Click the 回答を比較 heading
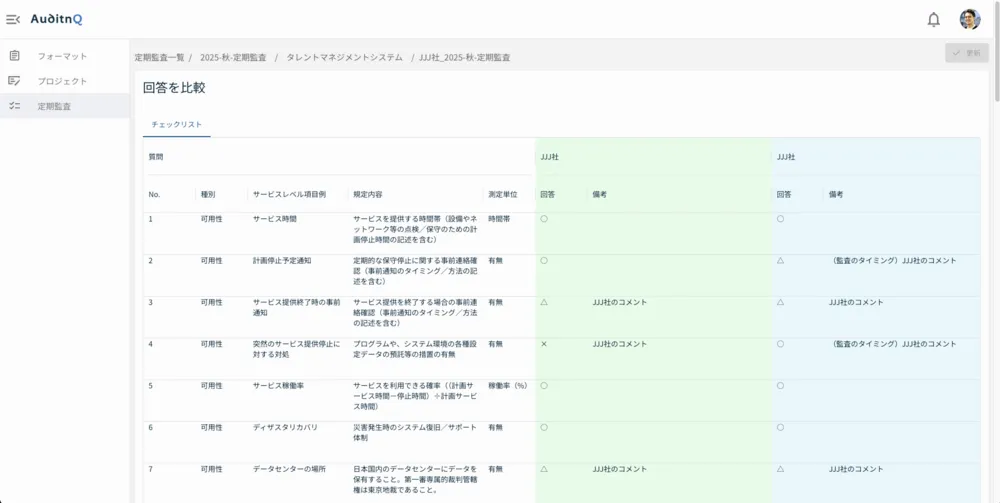Image resolution: width=1000 pixels, height=503 pixels. [174, 88]
